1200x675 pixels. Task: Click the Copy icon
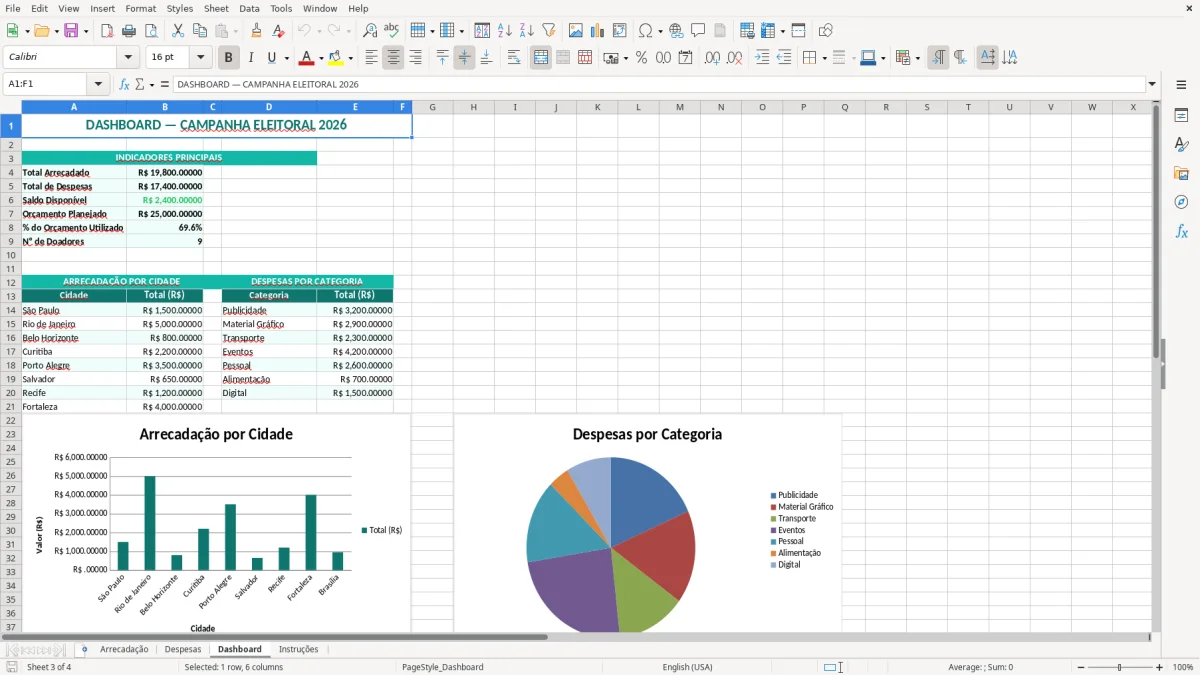(x=200, y=31)
